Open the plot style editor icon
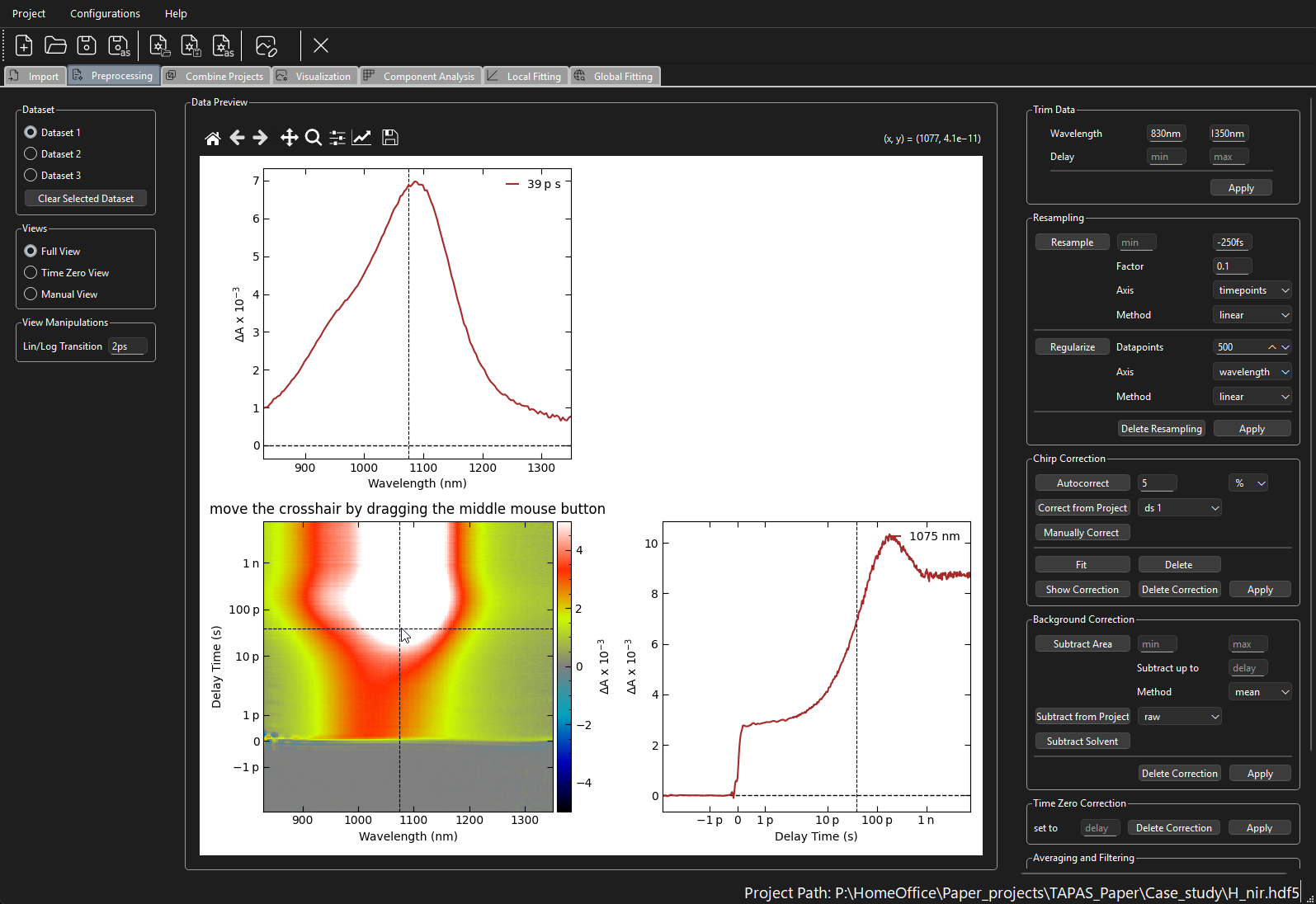Image resolution: width=1316 pixels, height=904 pixels. pyautogui.click(x=267, y=45)
